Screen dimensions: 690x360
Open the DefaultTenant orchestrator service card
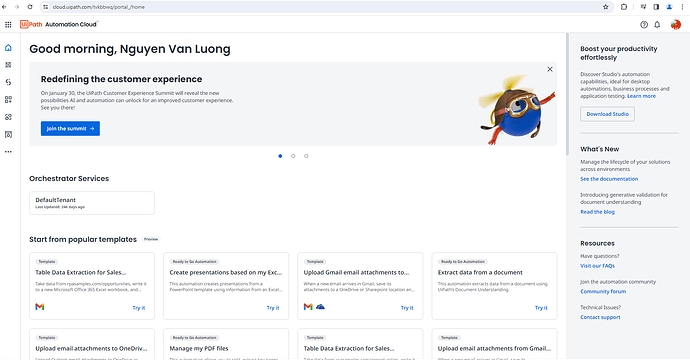point(92,203)
